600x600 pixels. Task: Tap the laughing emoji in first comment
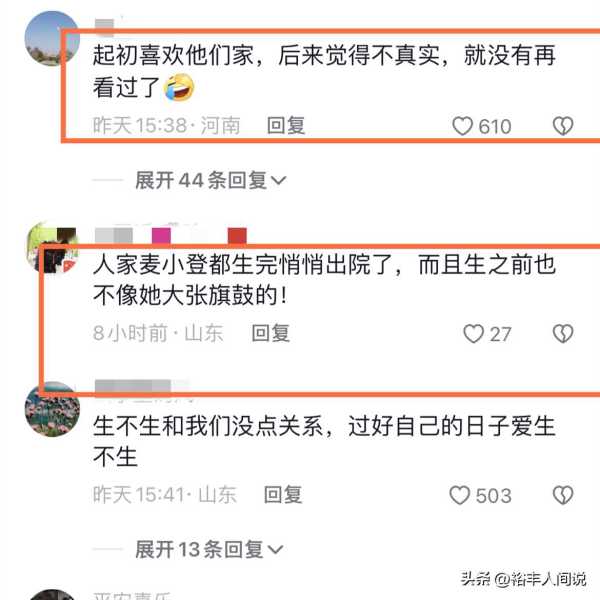(x=179, y=87)
